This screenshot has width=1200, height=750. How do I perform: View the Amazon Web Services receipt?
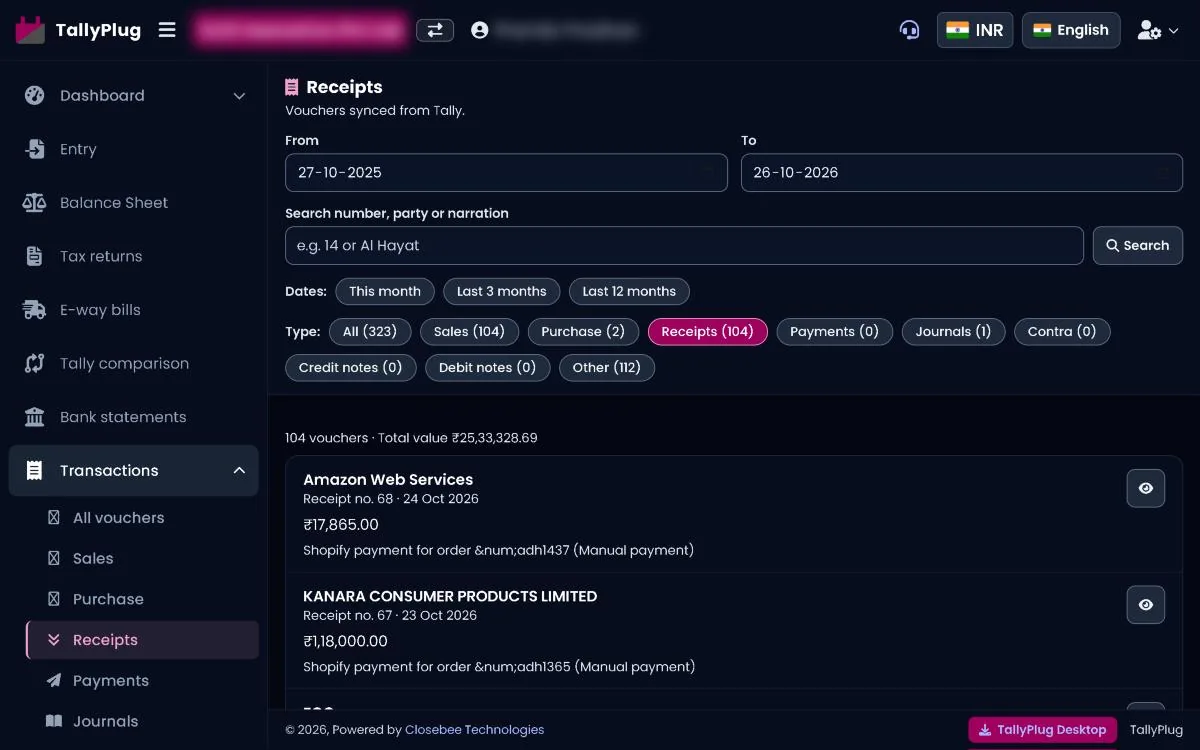click(1146, 488)
